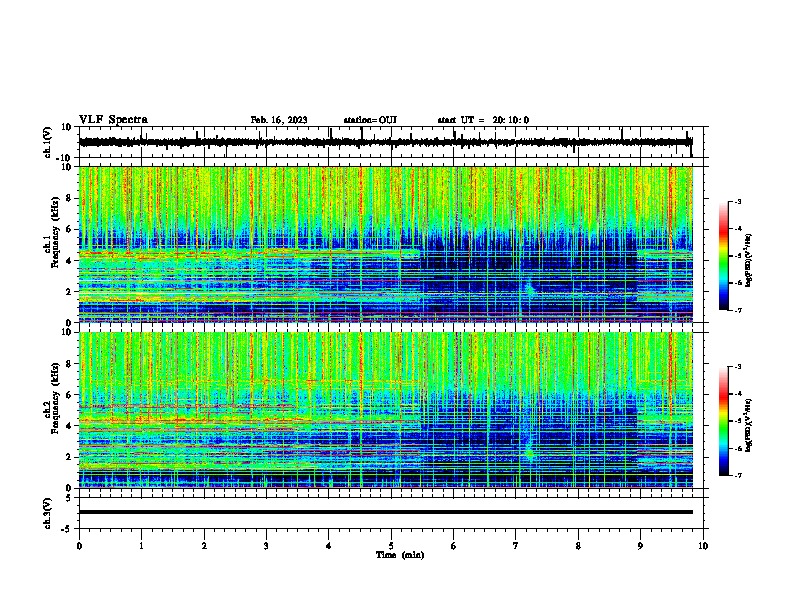The image size is (792, 612).
Task: Click the "-3" label on ch.1 color scale
Action: (738, 202)
